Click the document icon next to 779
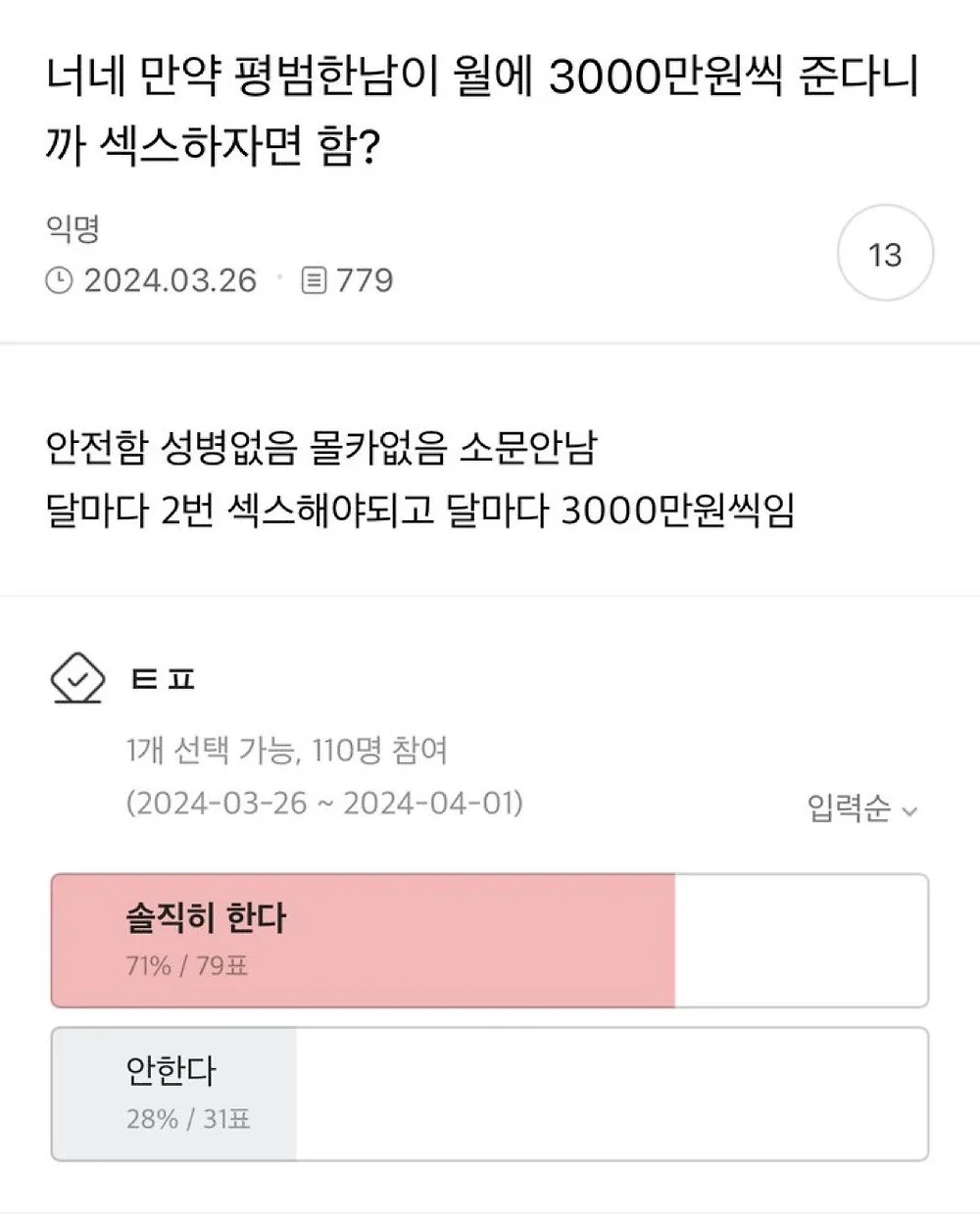Viewport: 980px width, 1223px height. tap(314, 281)
